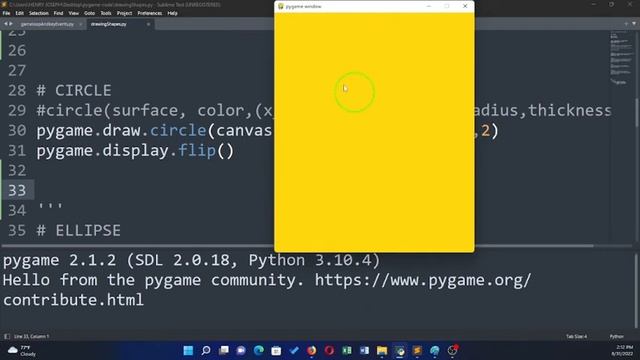This screenshot has width=640, height=360.
Task: Launch Opera browser from taskbar
Action: pyautogui.click(x=329, y=351)
